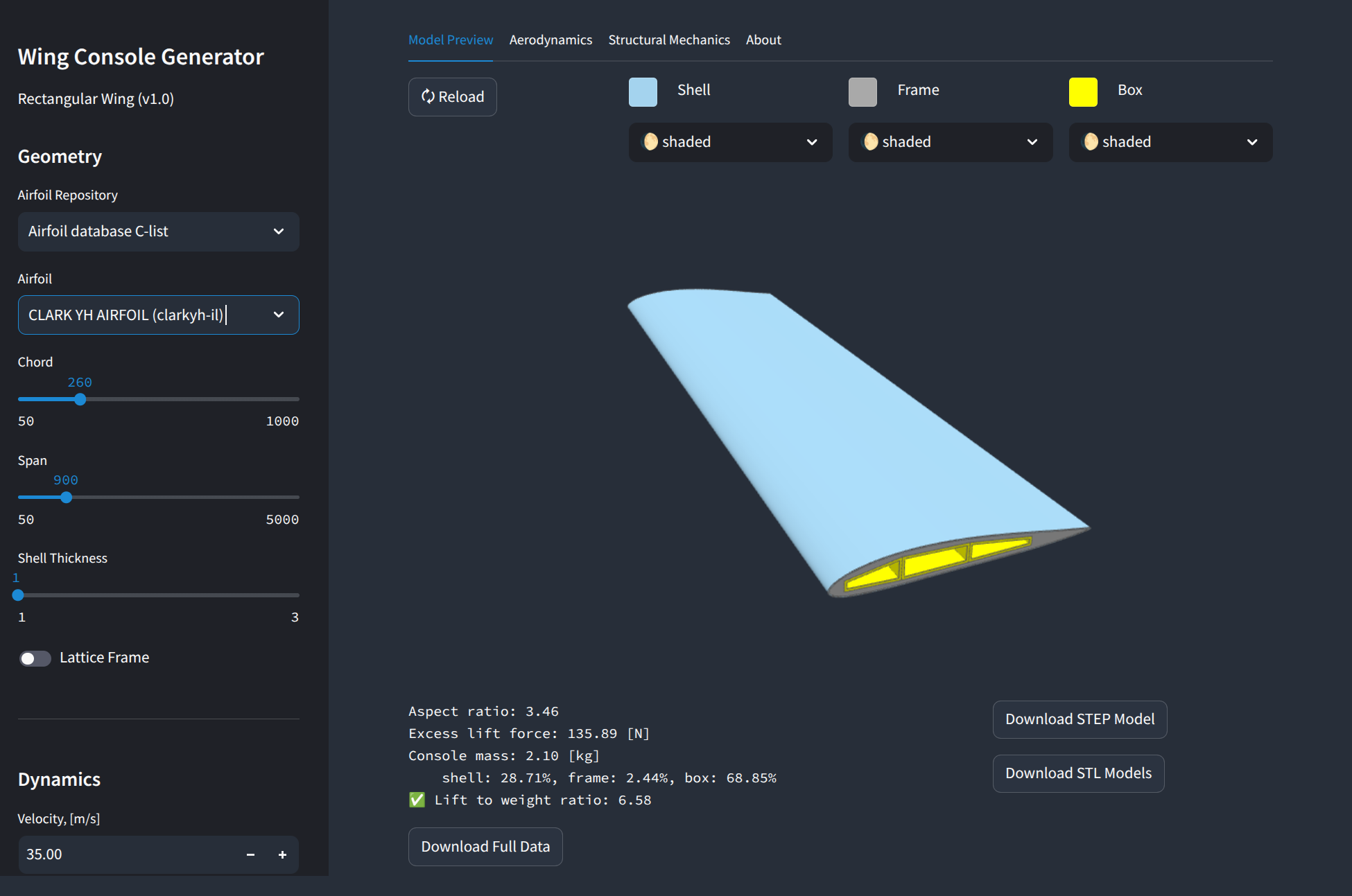Image resolution: width=1352 pixels, height=896 pixels.
Task: Click the 'Aspect ratio: 3.46' text
Action: 483,712
